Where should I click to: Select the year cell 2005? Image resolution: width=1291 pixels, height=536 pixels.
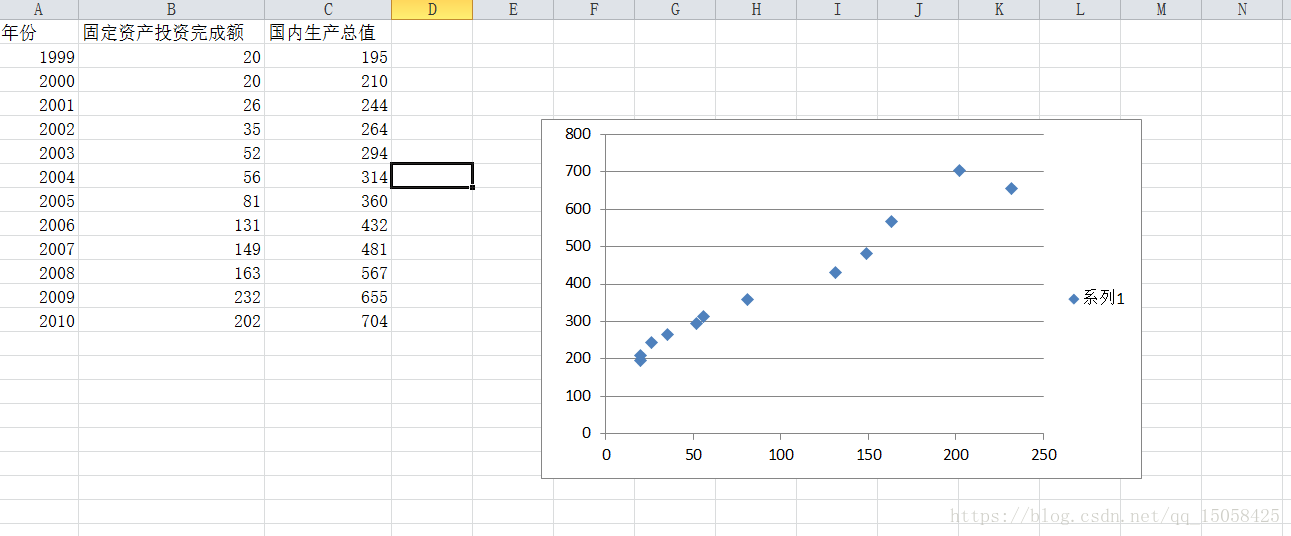39,200
